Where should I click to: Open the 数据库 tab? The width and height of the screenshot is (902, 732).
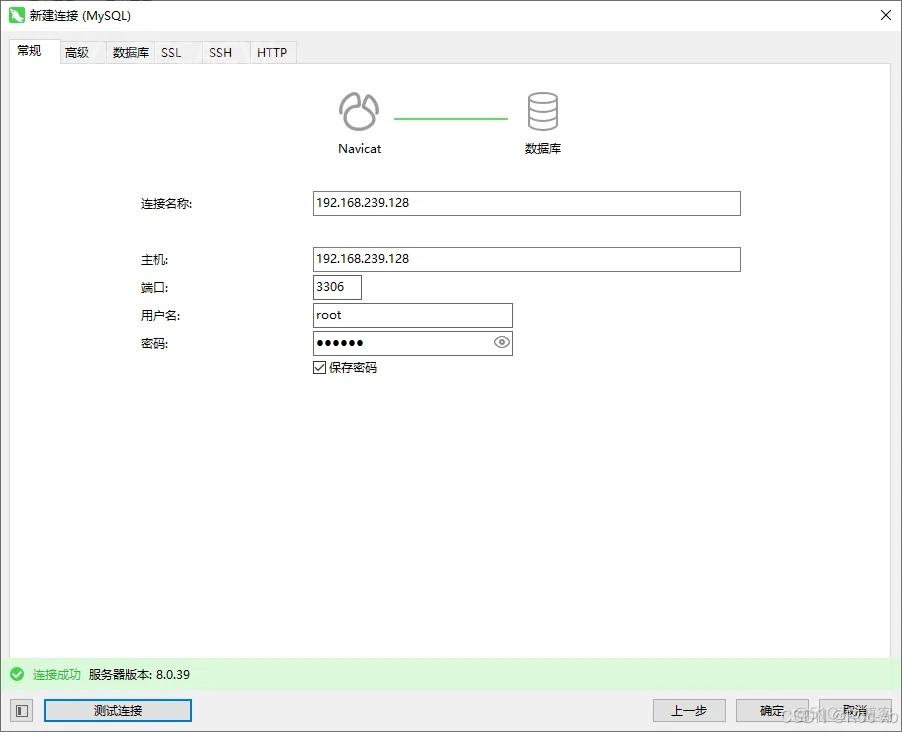[130, 52]
